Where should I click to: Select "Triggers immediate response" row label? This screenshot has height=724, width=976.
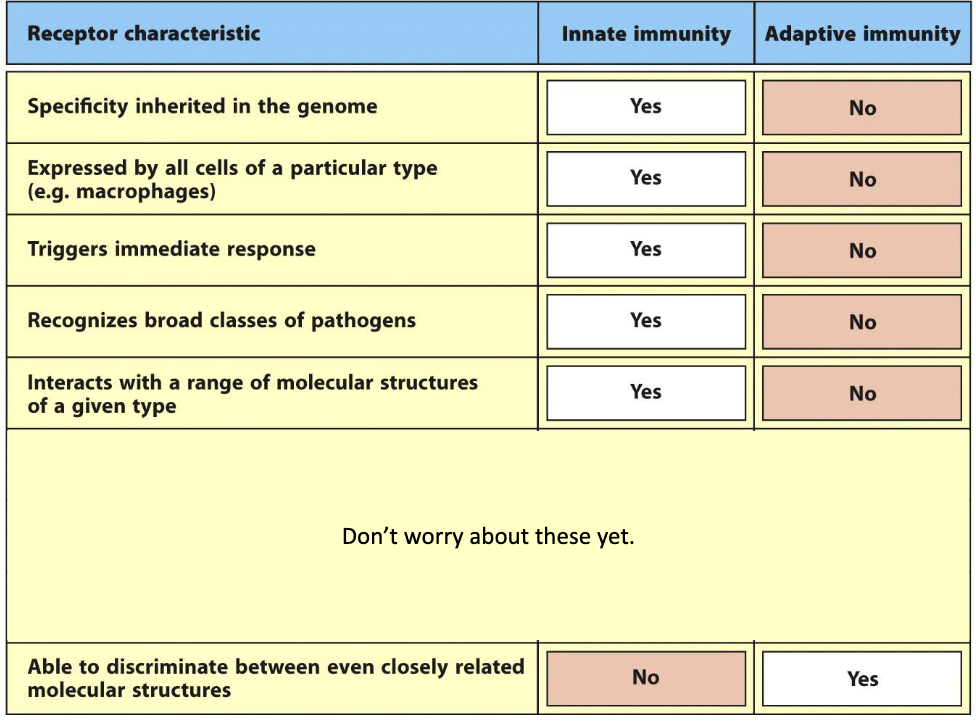pyautogui.click(x=171, y=249)
